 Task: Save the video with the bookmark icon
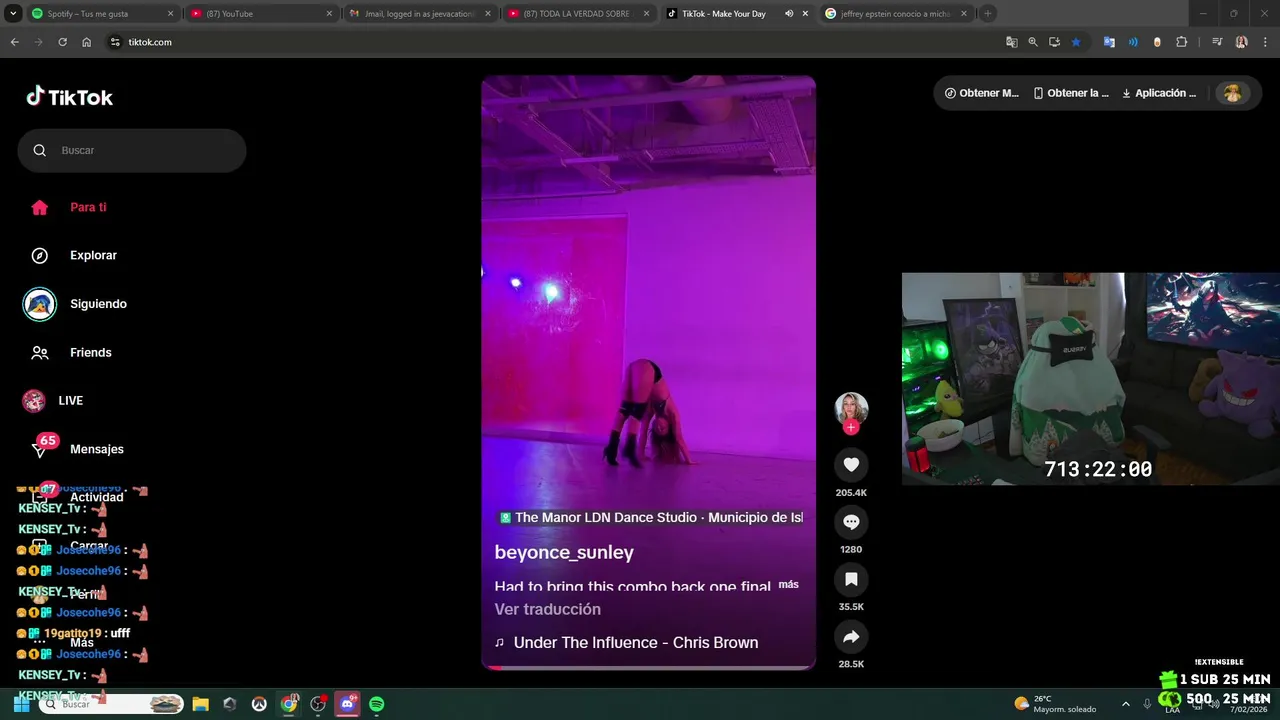pyautogui.click(x=851, y=579)
